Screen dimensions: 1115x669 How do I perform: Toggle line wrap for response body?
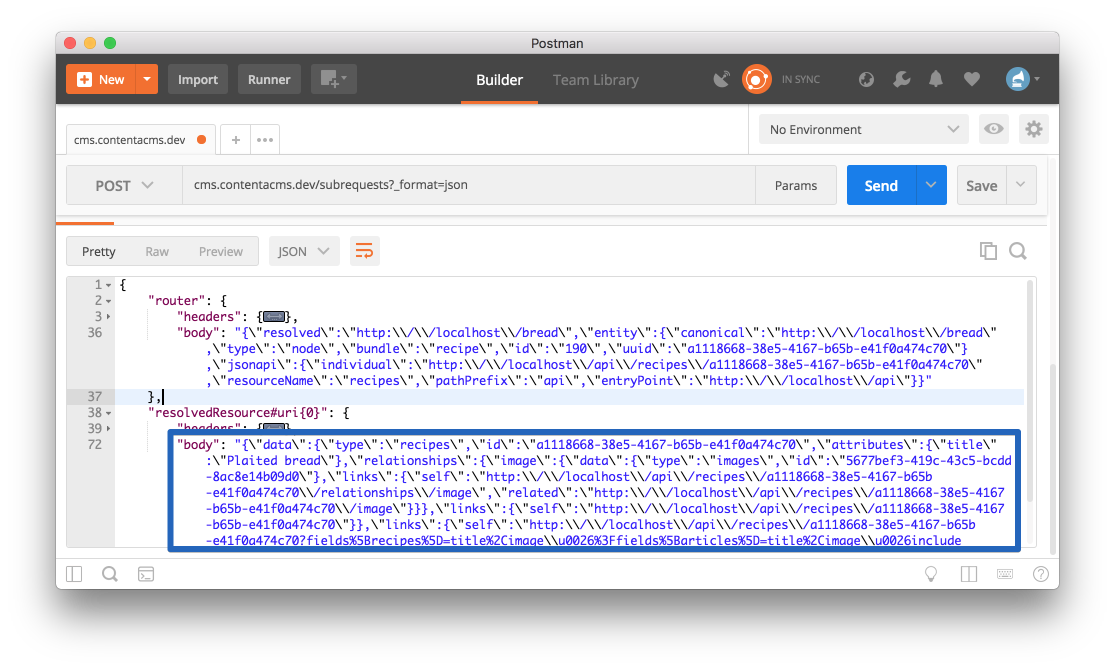coord(364,251)
